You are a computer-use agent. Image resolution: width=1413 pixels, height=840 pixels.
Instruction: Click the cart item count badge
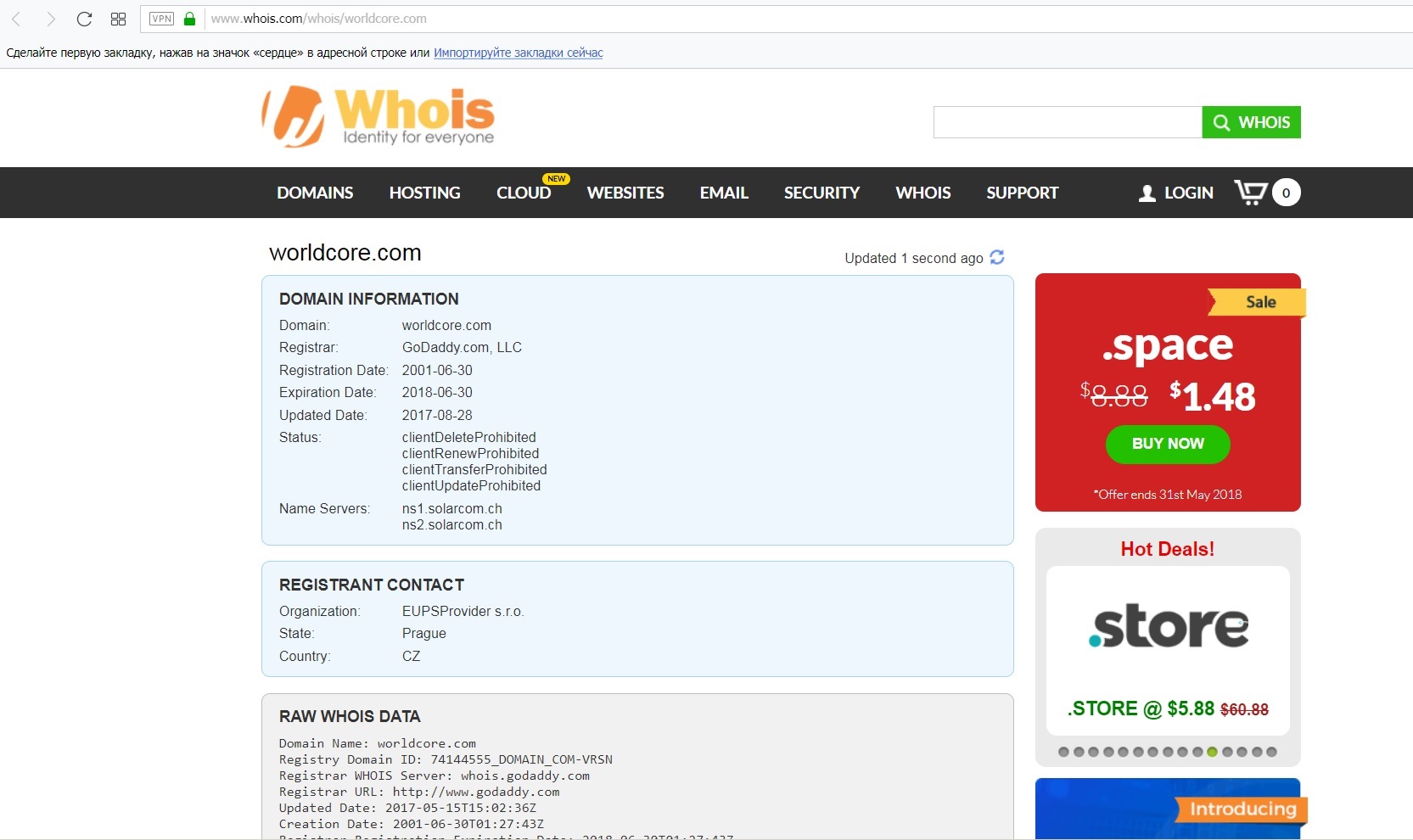pos(1286,193)
